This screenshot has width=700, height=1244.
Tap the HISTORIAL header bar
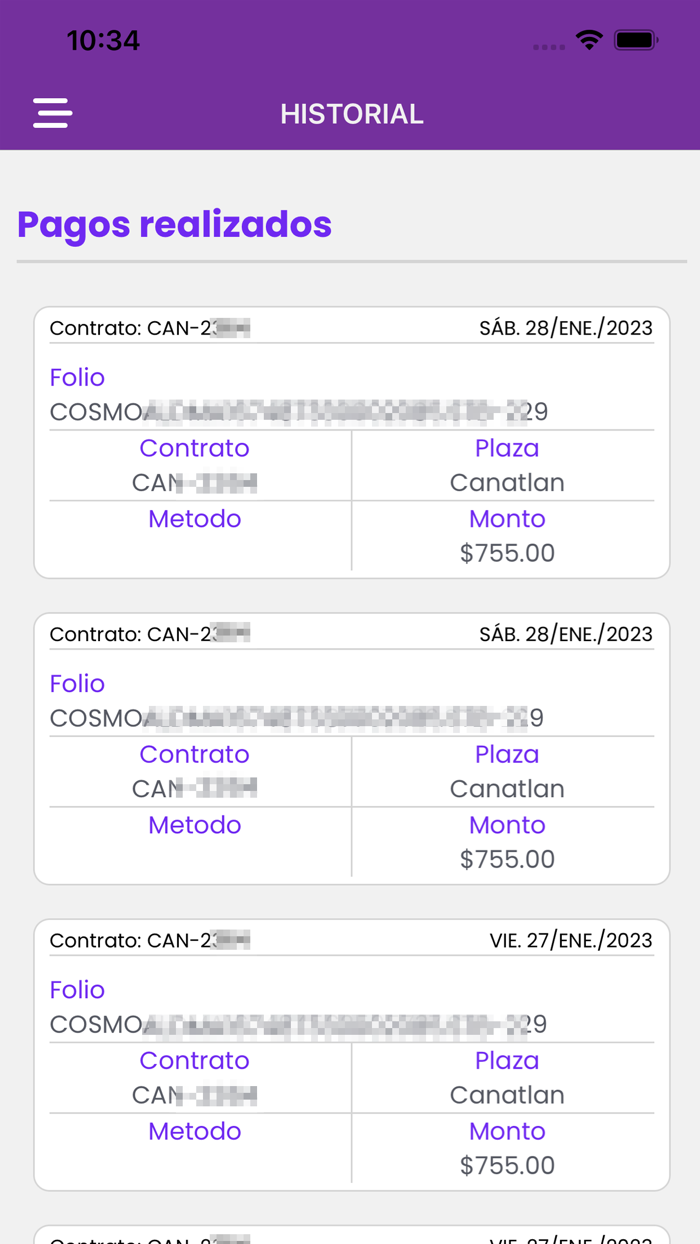point(352,113)
